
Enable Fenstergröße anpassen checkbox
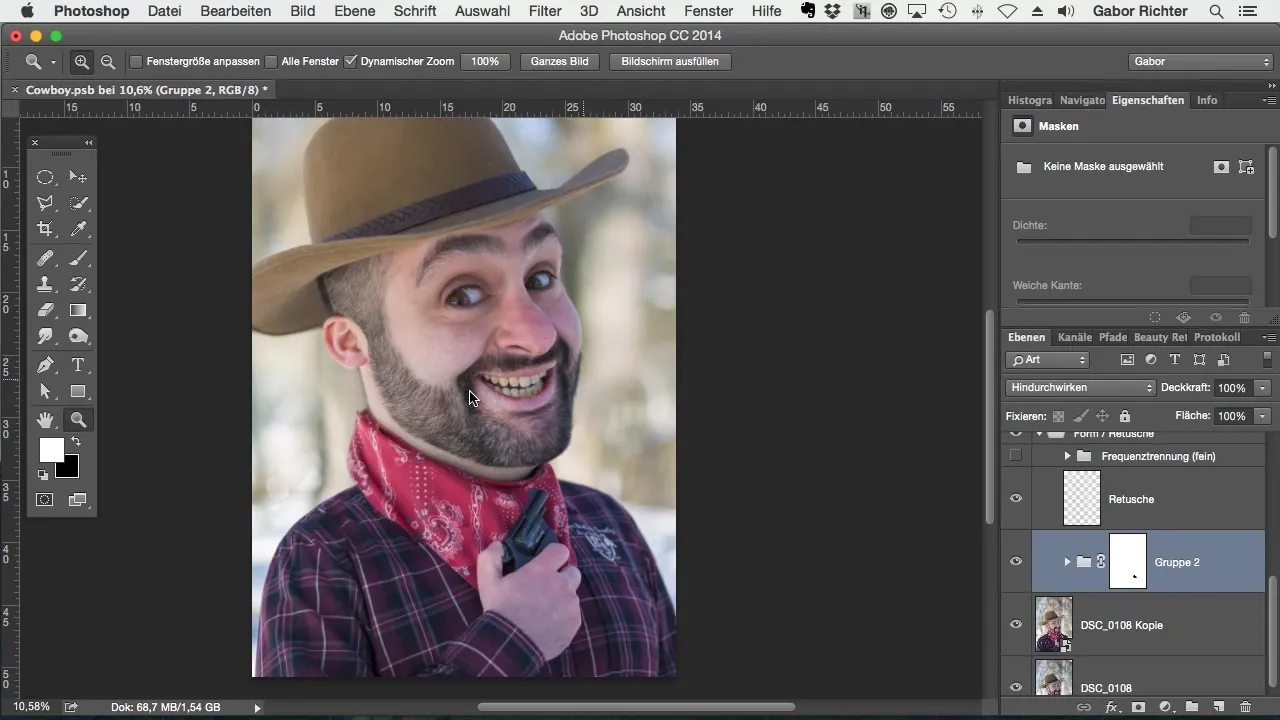point(136,61)
